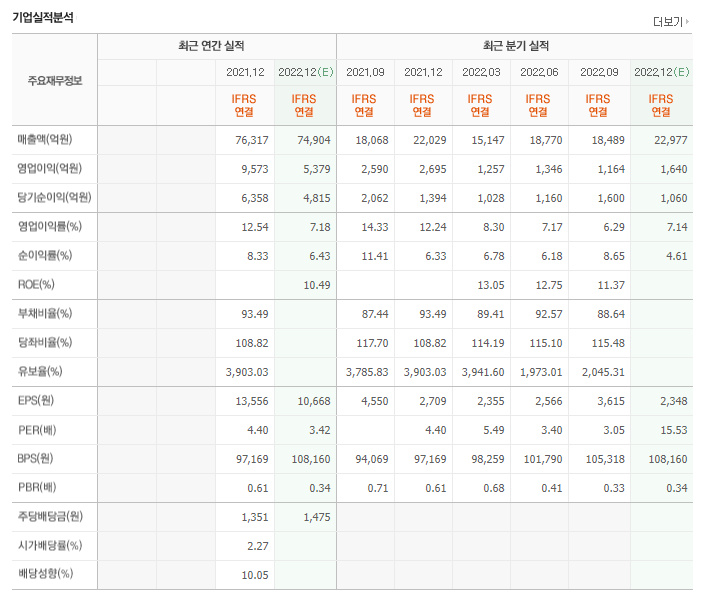
Task: Select the 영업이익(억원) row label
Action: [50, 169]
